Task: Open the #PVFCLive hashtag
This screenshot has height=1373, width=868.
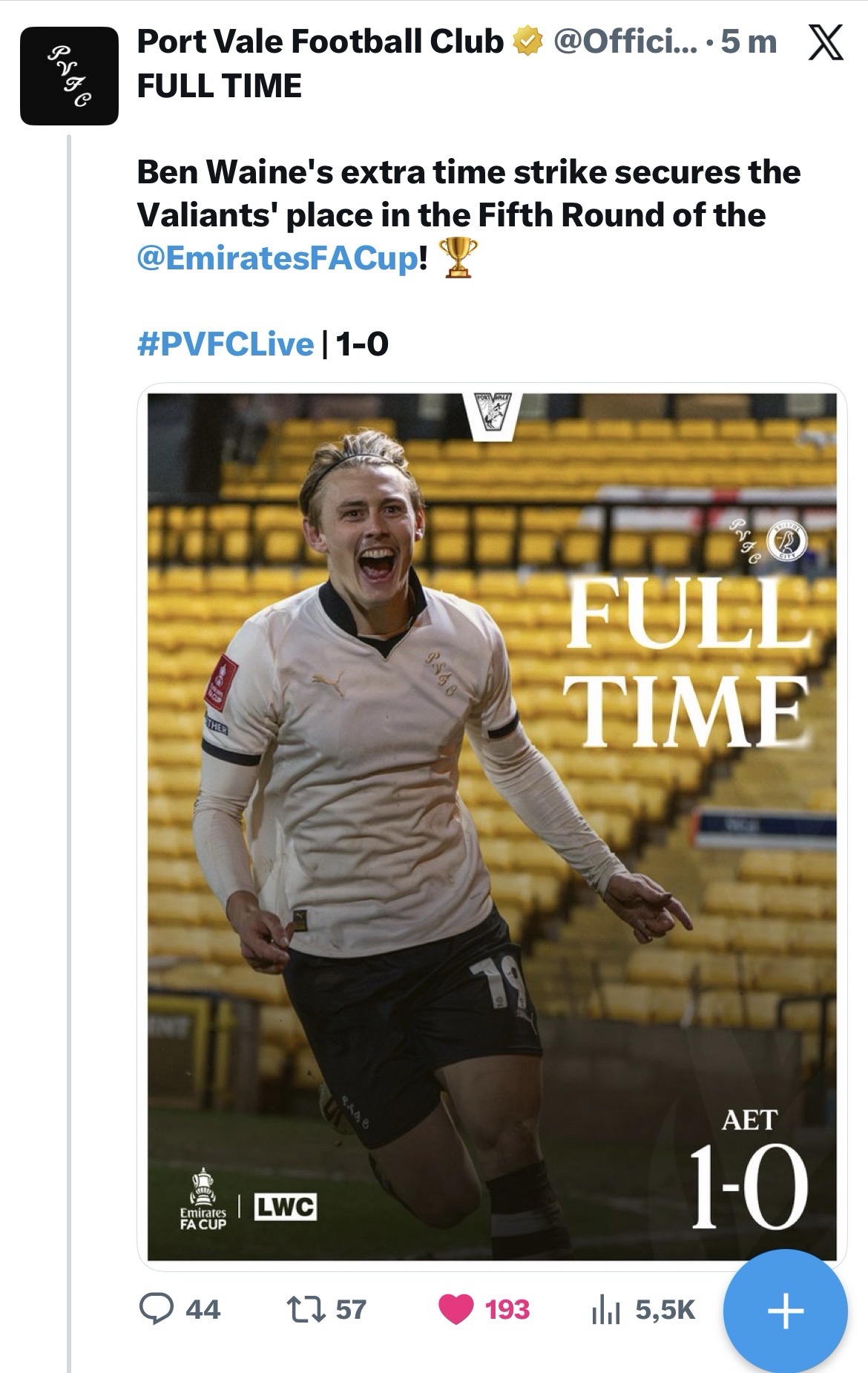Action: pos(226,344)
